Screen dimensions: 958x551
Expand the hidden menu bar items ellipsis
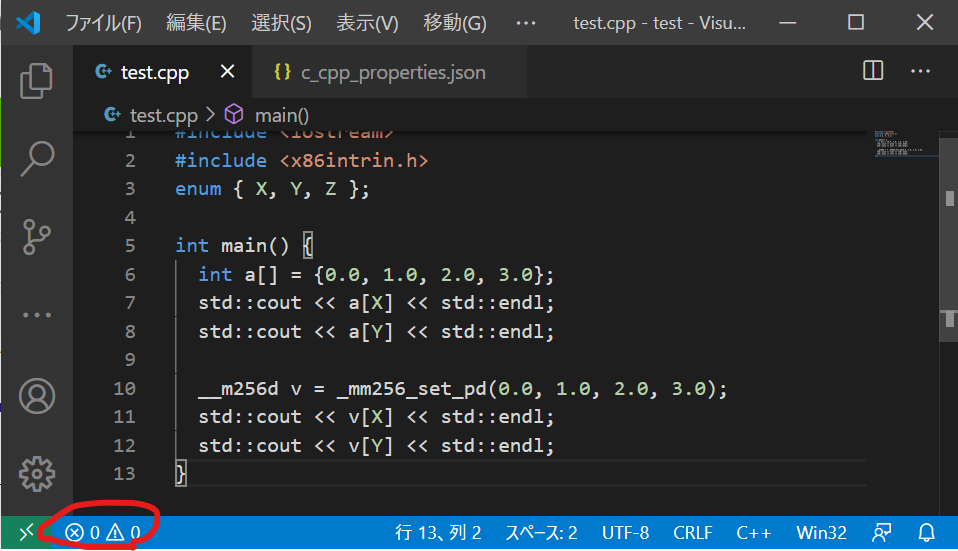pyautogui.click(x=529, y=23)
